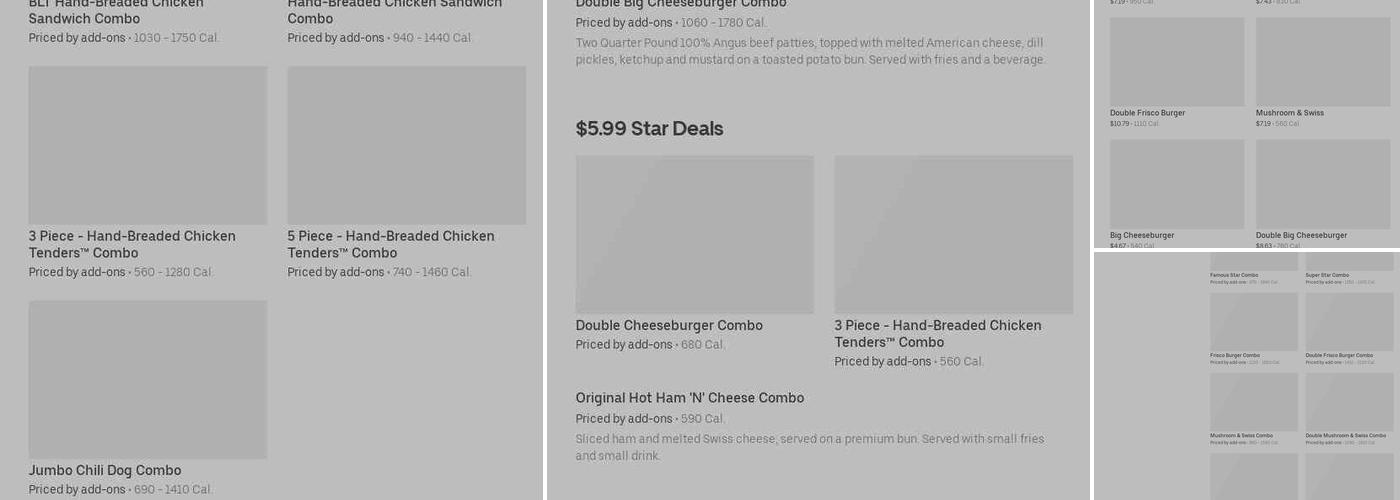Click the $5.99 Star Deals heading
The image size is (1400, 500).
pos(649,128)
